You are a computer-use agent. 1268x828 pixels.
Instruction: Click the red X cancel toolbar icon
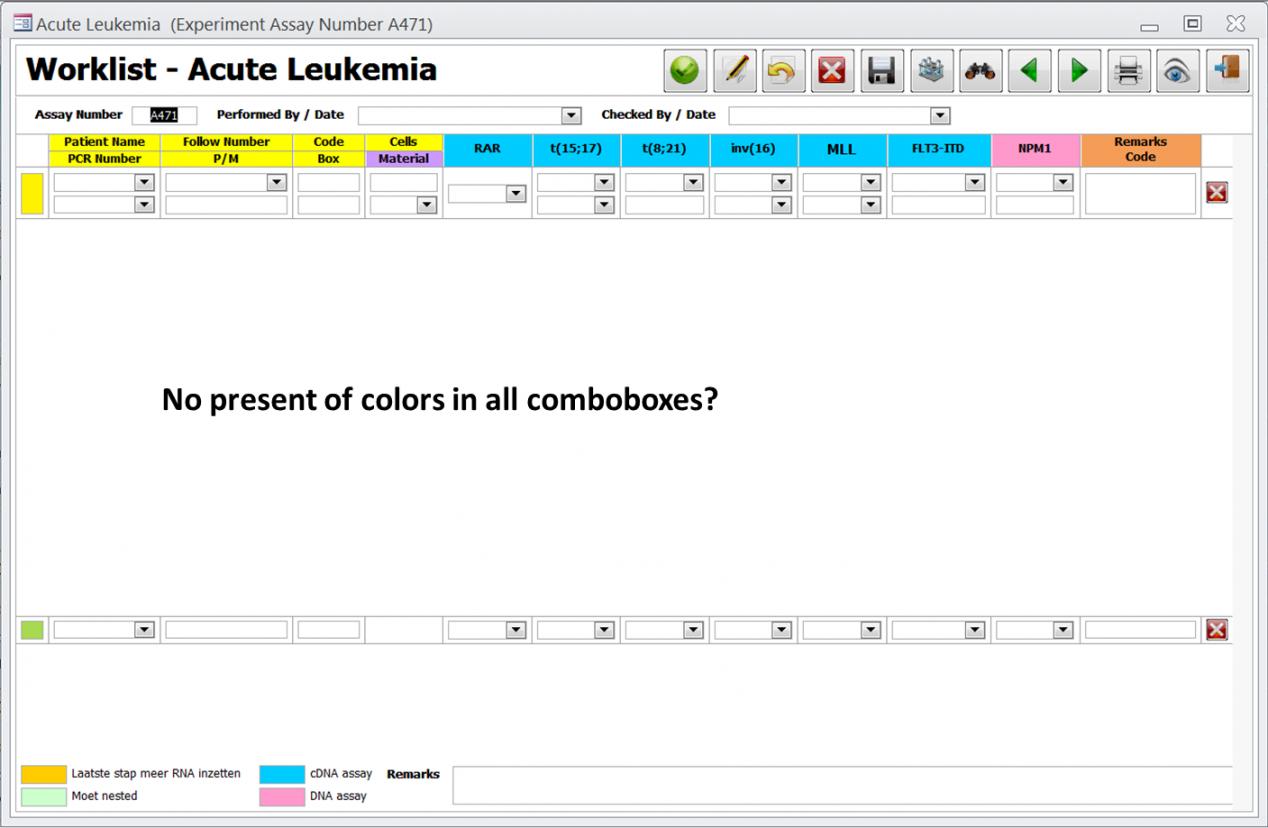pos(833,71)
